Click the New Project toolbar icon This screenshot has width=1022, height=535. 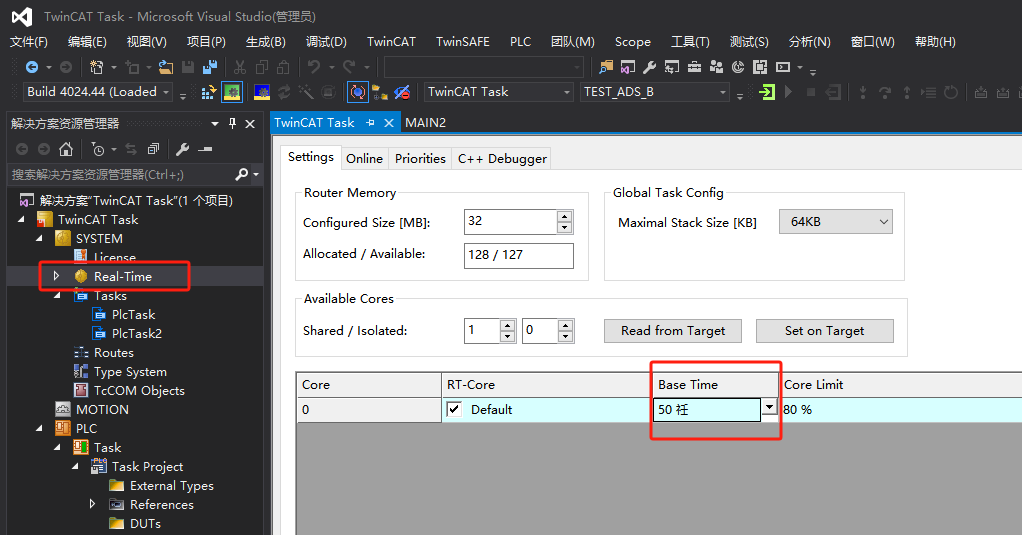click(96, 67)
